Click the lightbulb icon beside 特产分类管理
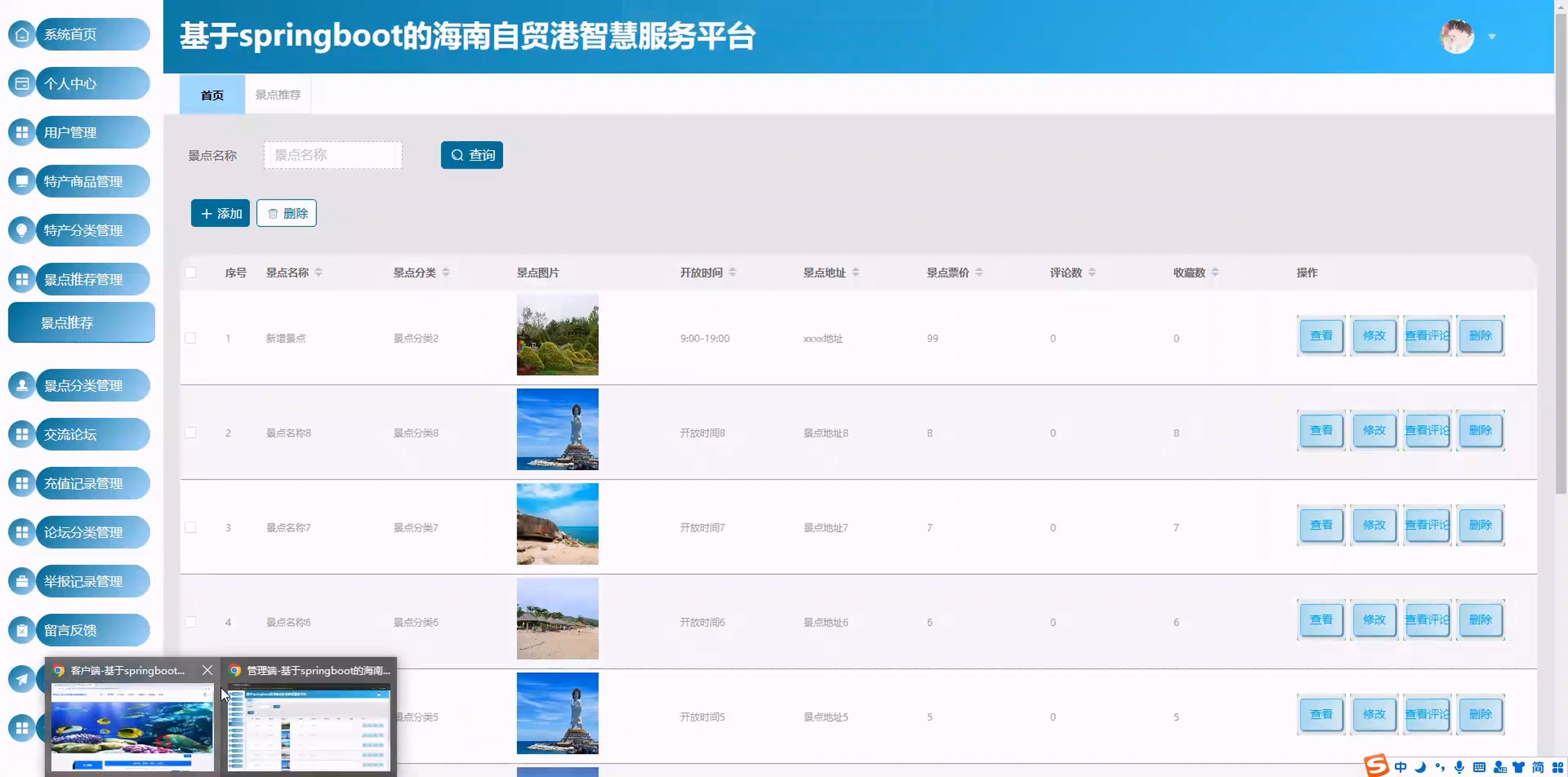 22,231
